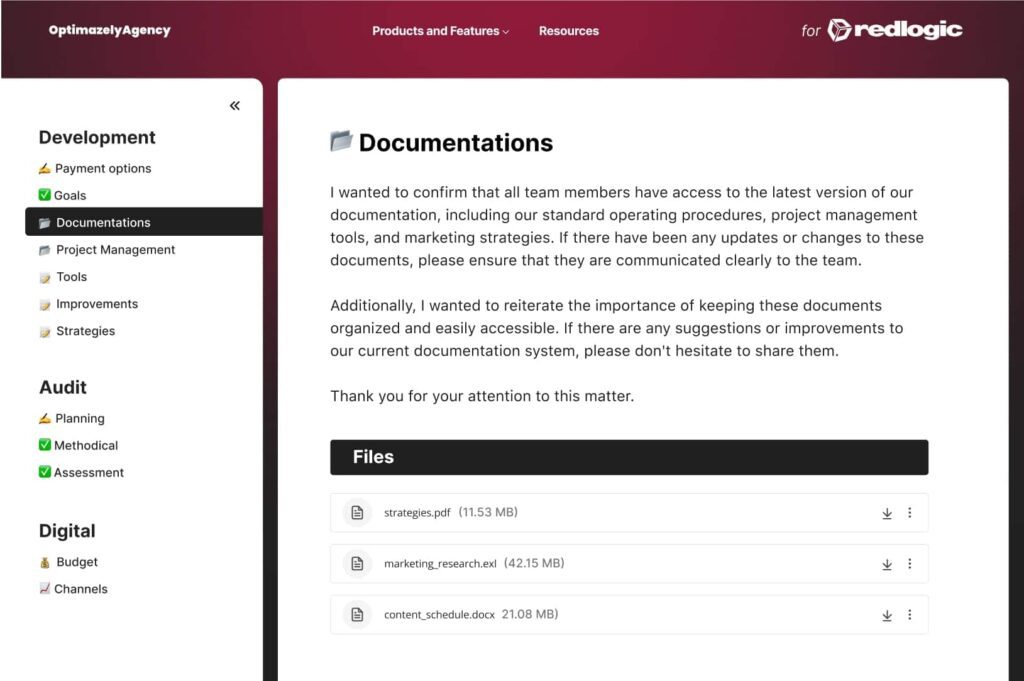Open more options for content_schedule.docx

click(x=910, y=615)
